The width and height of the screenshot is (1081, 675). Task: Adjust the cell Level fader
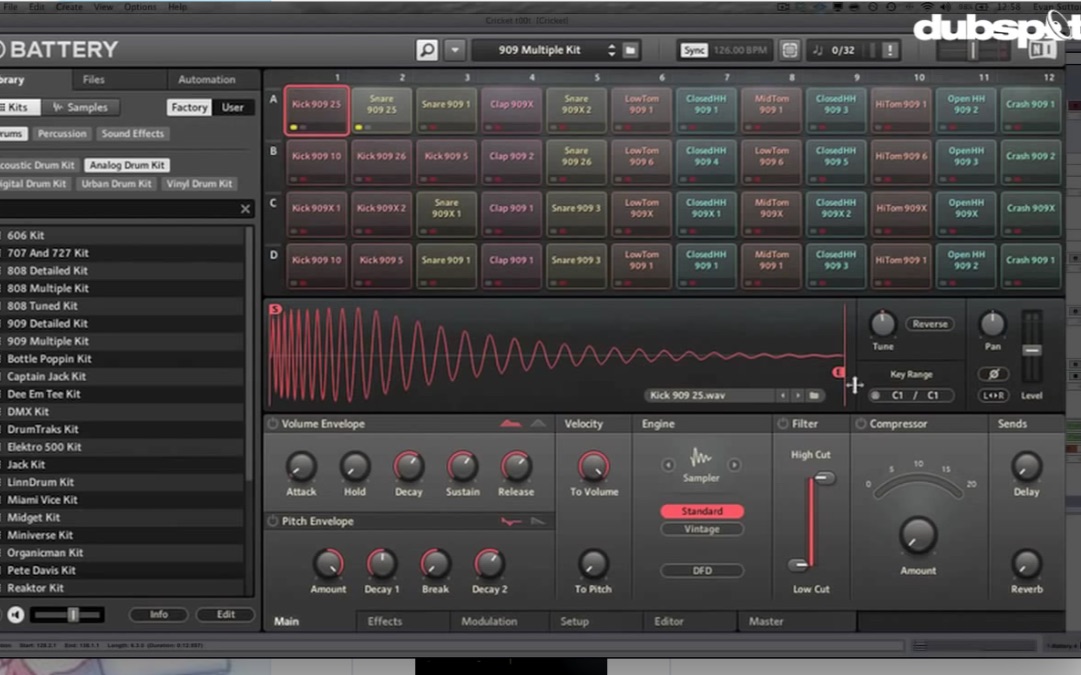[x=1032, y=350]
